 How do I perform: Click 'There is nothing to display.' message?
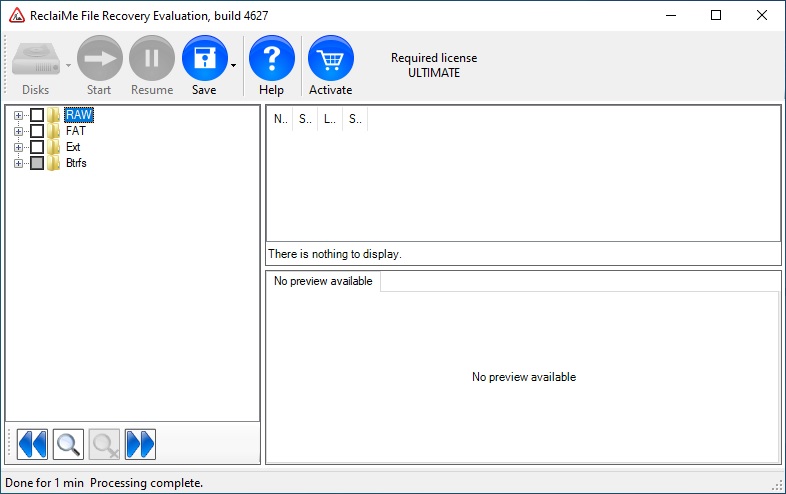point(335,254)
